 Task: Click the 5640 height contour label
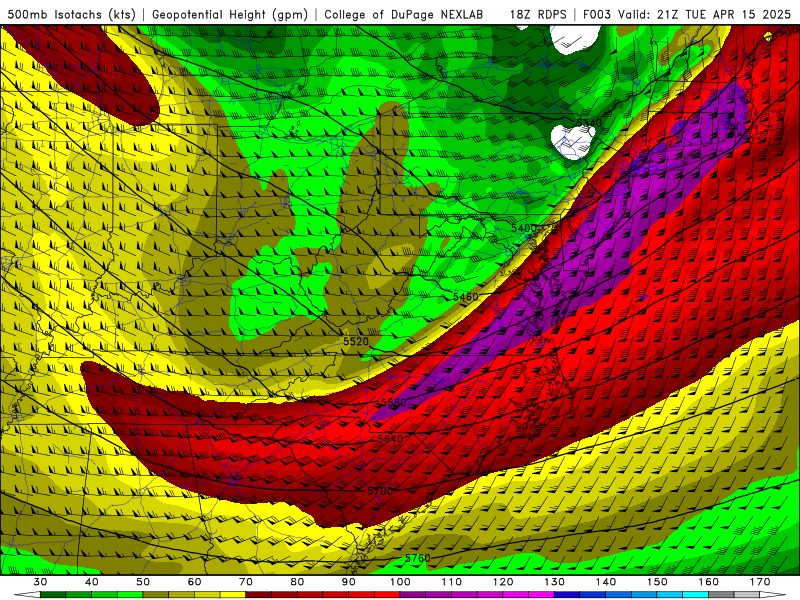pyautogui.click(x=390, y=439)
